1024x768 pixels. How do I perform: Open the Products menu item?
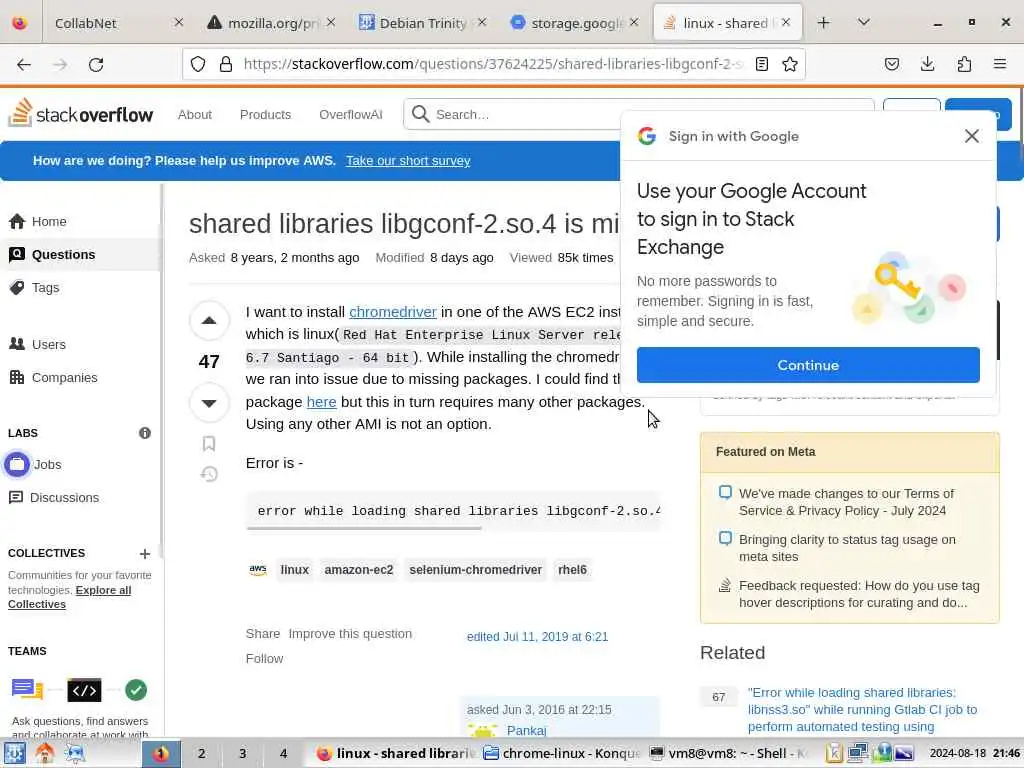[265, 114]
